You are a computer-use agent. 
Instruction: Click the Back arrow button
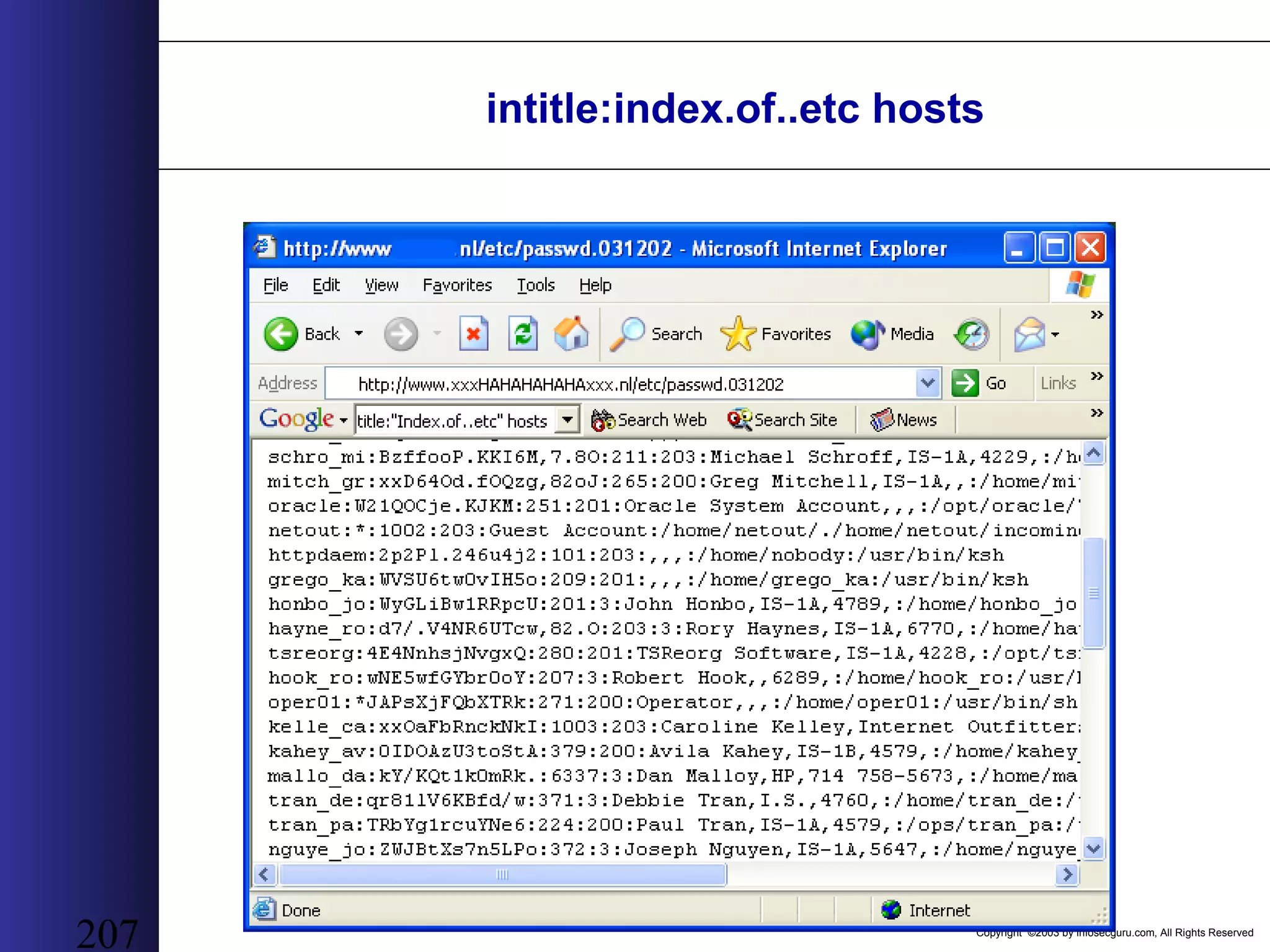point(280,334)
